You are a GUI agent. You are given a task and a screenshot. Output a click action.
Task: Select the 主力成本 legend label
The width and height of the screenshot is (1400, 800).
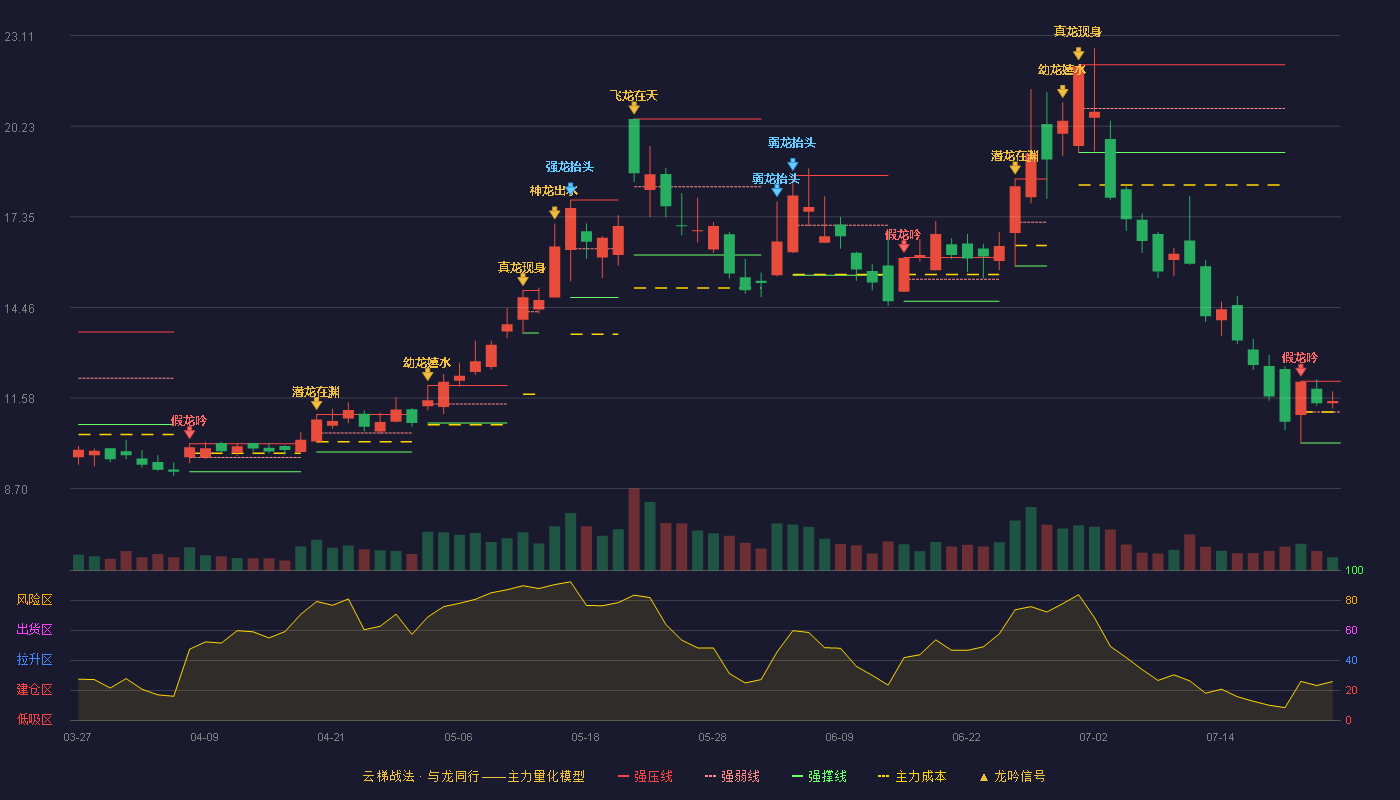point(920,776)
